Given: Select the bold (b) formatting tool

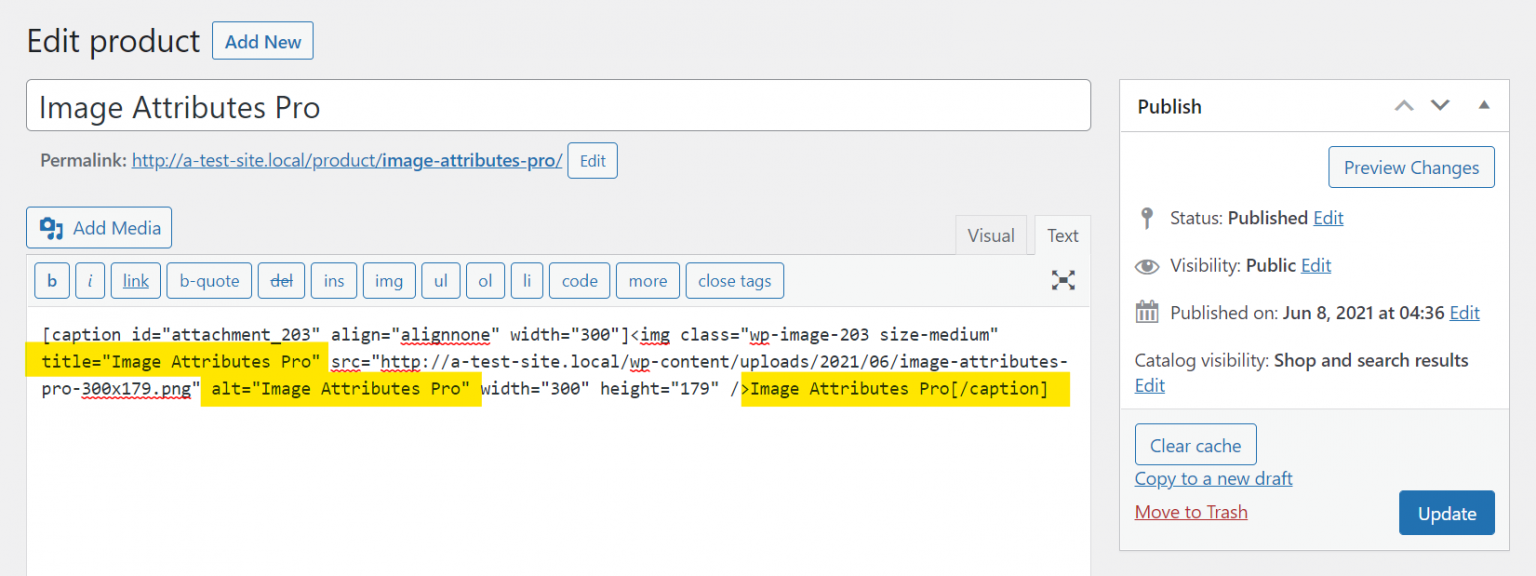Looking at the screenshot, I should click(51, 280).
